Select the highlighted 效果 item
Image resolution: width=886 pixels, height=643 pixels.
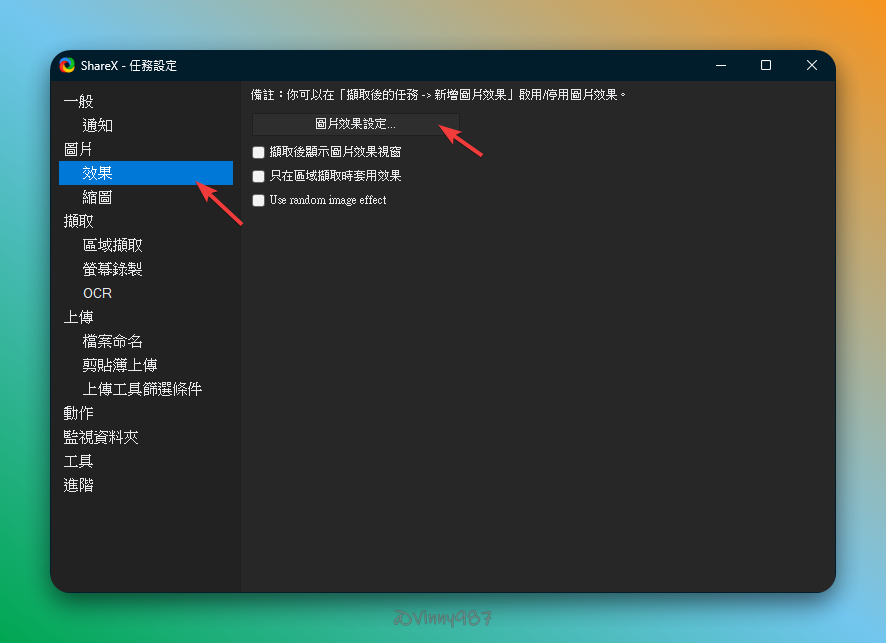click(97, 173)
